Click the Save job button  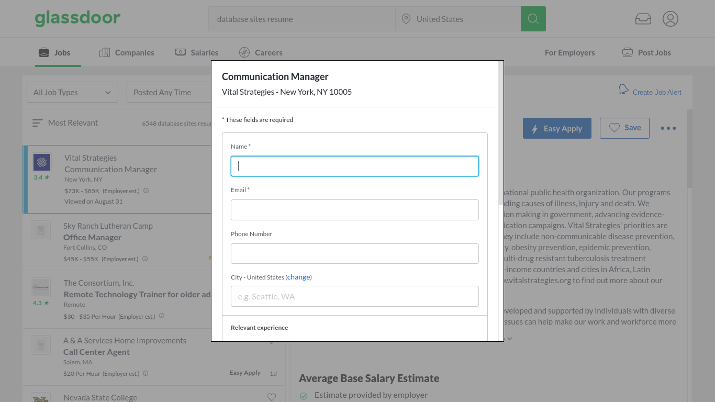(625, 128)
